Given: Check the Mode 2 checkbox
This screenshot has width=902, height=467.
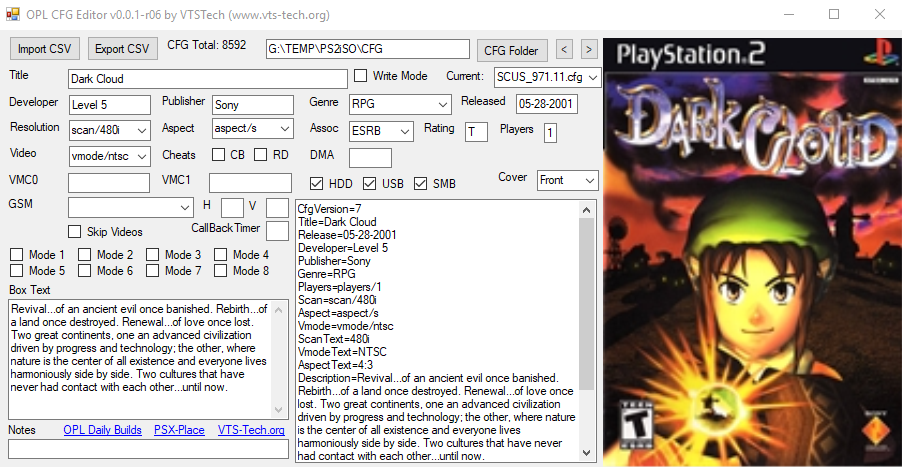Looking at the screenshot, I should coord(85,254).
